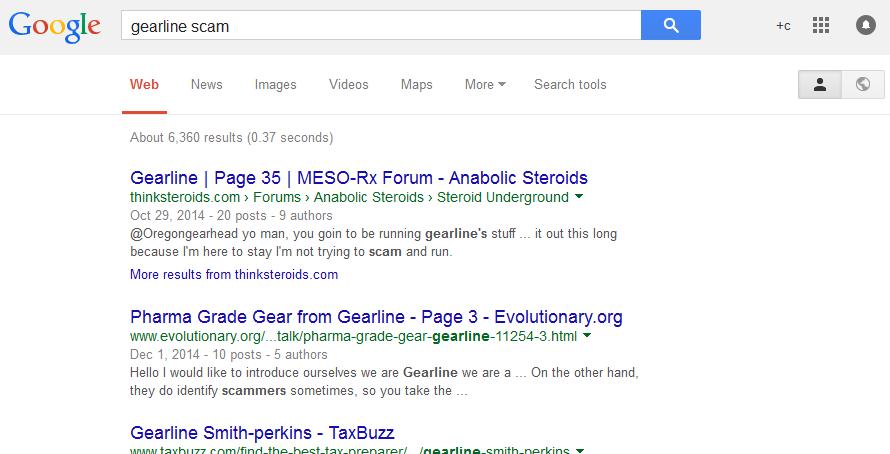This screenshot has width=890, height=454.
Task: Switch to global results globe toggle
Action: click(863, 85)
